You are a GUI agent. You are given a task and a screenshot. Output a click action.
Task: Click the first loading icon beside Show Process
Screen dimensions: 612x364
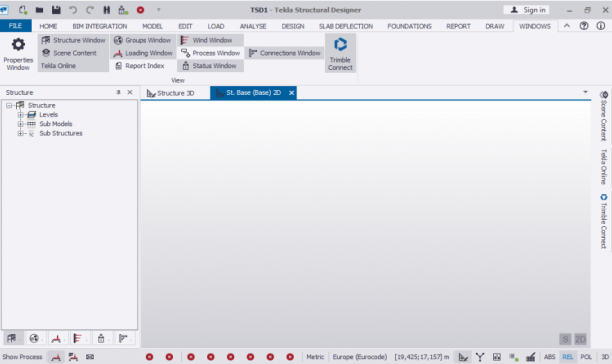[56, 357]
